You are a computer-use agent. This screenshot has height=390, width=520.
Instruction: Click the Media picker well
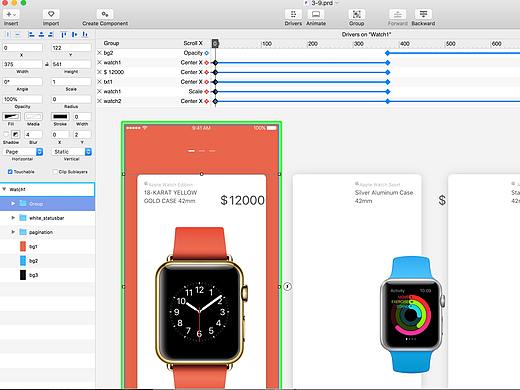pos(33,116)
